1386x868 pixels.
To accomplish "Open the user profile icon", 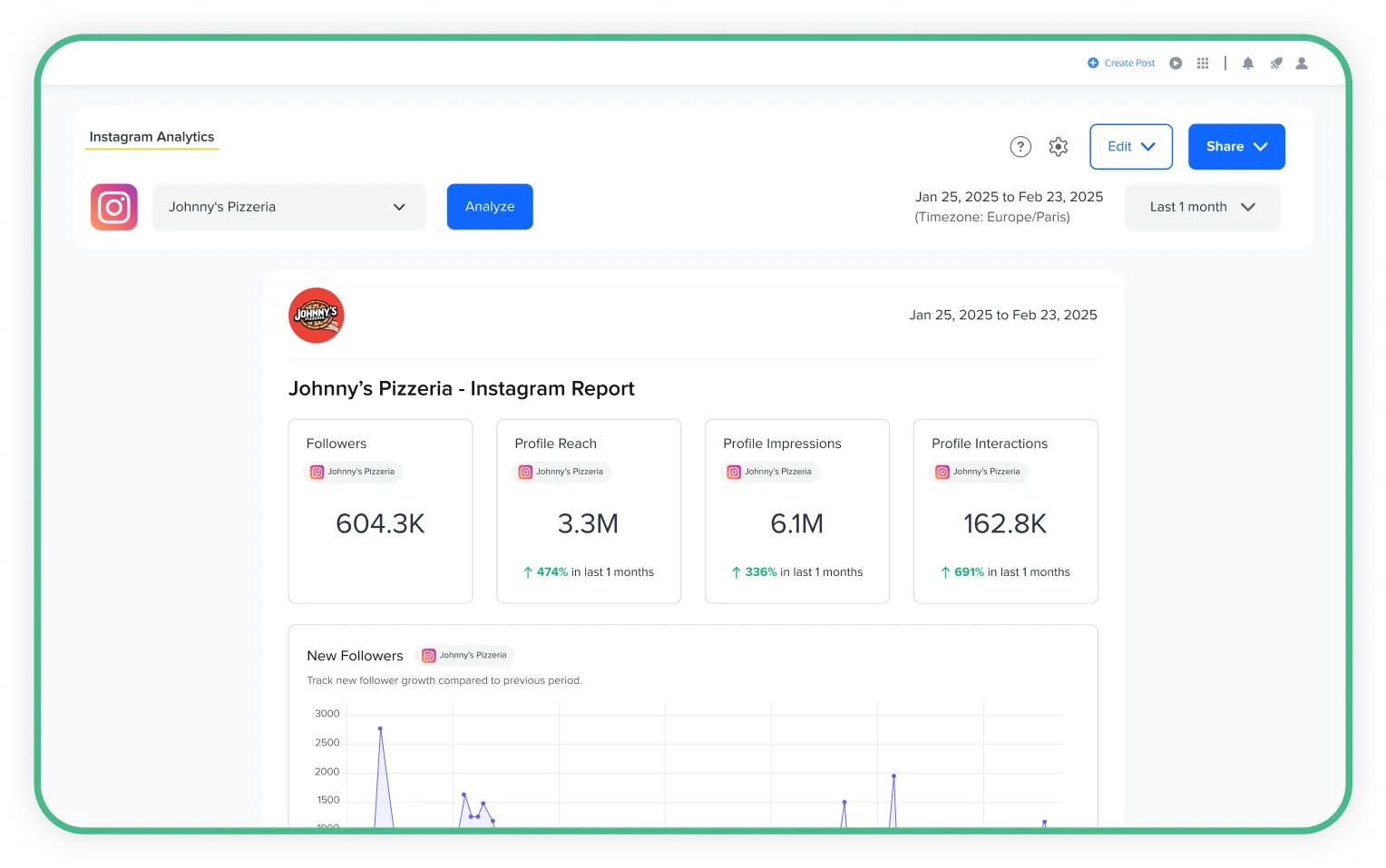I will point(1302,63).
